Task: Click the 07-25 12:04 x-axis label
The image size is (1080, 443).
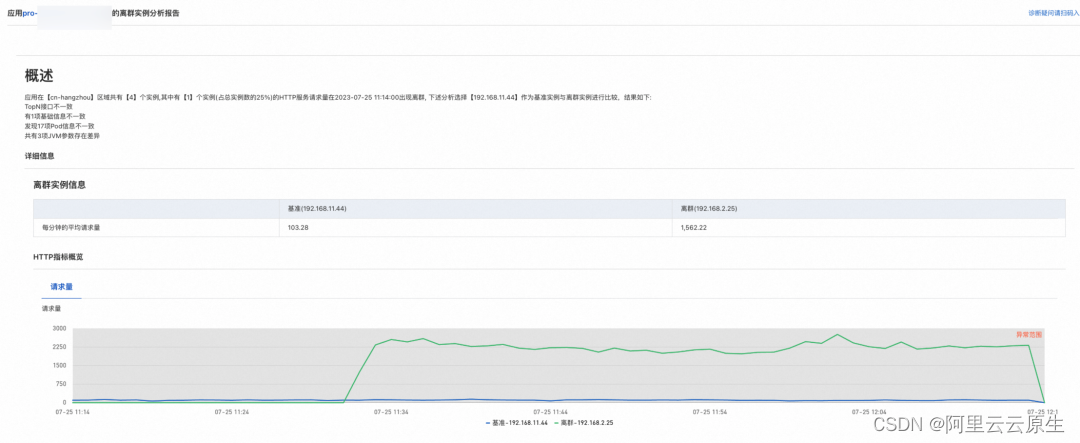Action: coord(870,411)
